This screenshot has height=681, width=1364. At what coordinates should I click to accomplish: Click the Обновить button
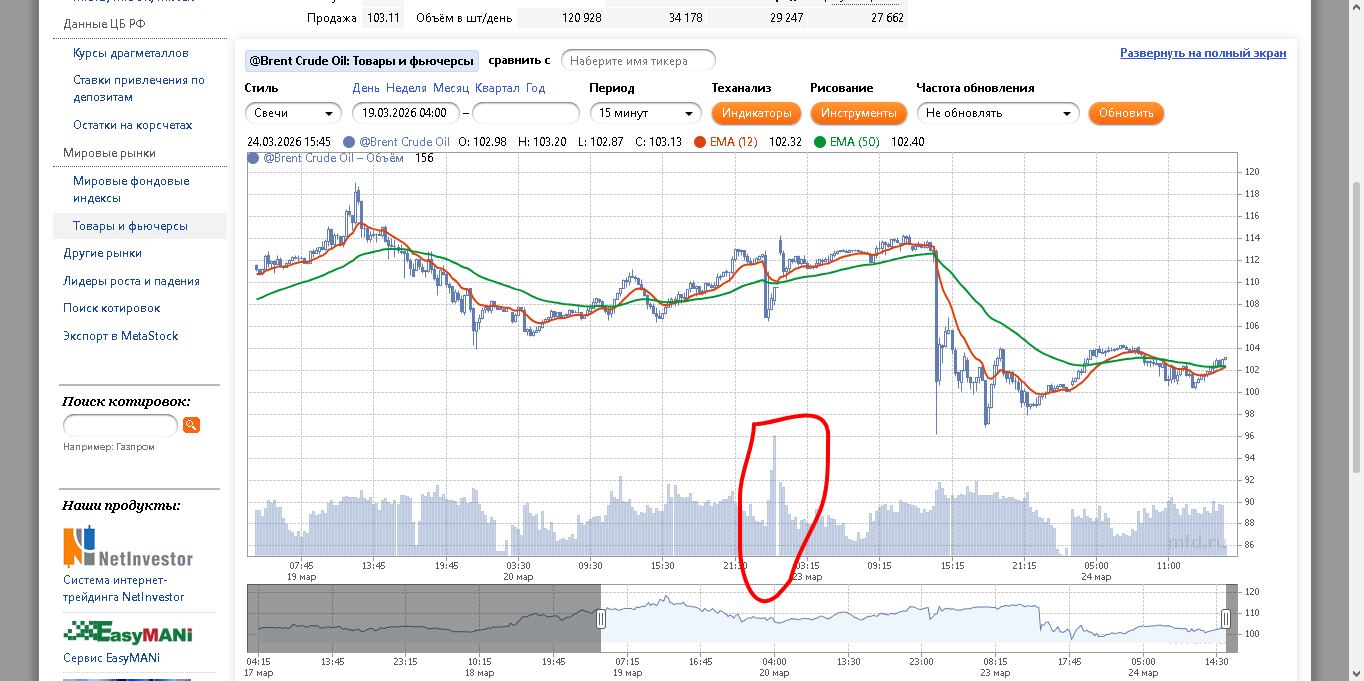1126,113
